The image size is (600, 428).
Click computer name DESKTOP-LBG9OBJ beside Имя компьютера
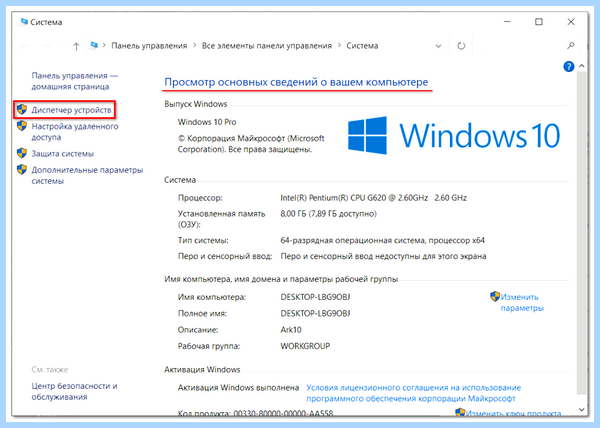315,297
